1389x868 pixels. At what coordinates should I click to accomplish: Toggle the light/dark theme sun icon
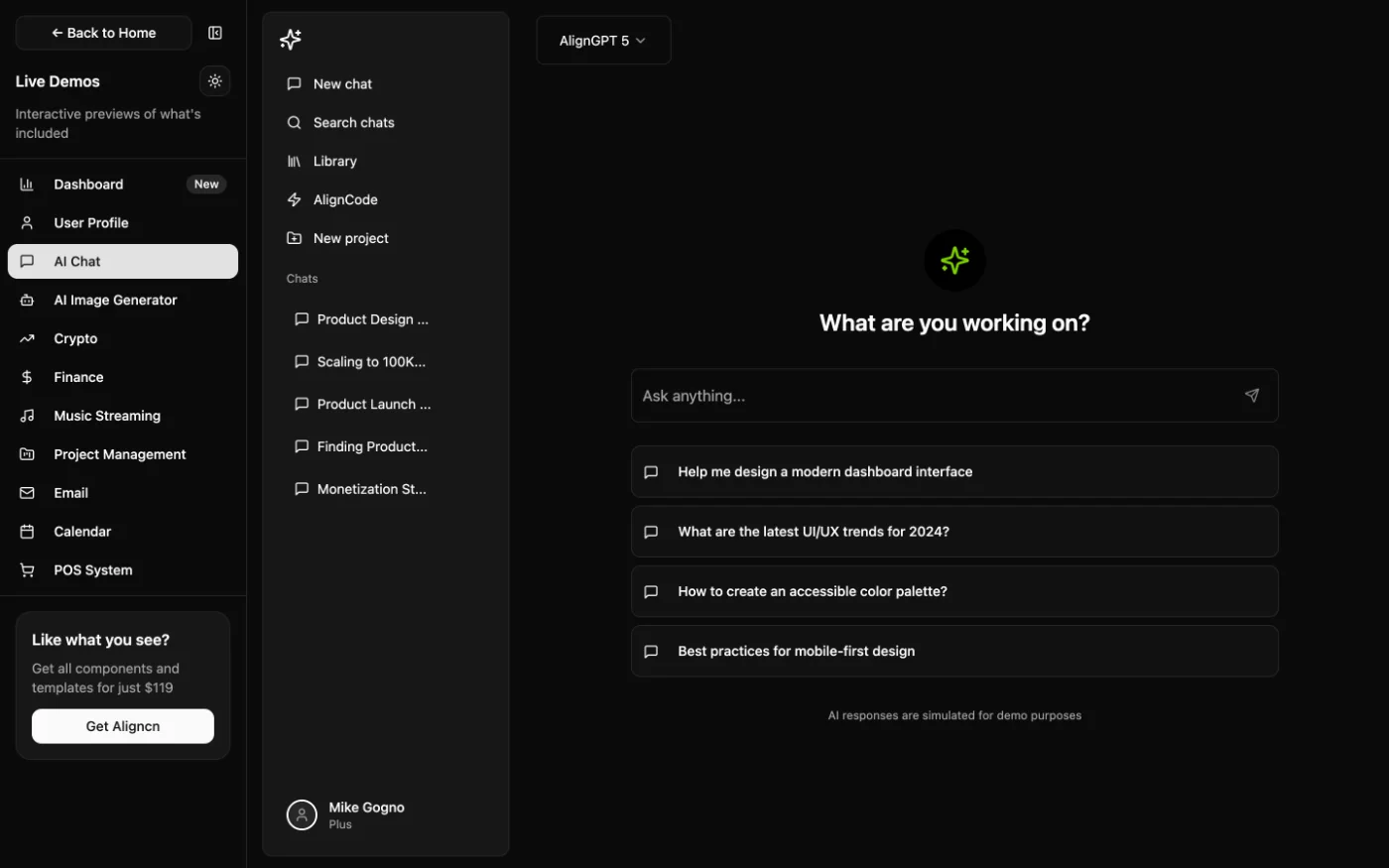pyautogui.click(x=214, y=81)
